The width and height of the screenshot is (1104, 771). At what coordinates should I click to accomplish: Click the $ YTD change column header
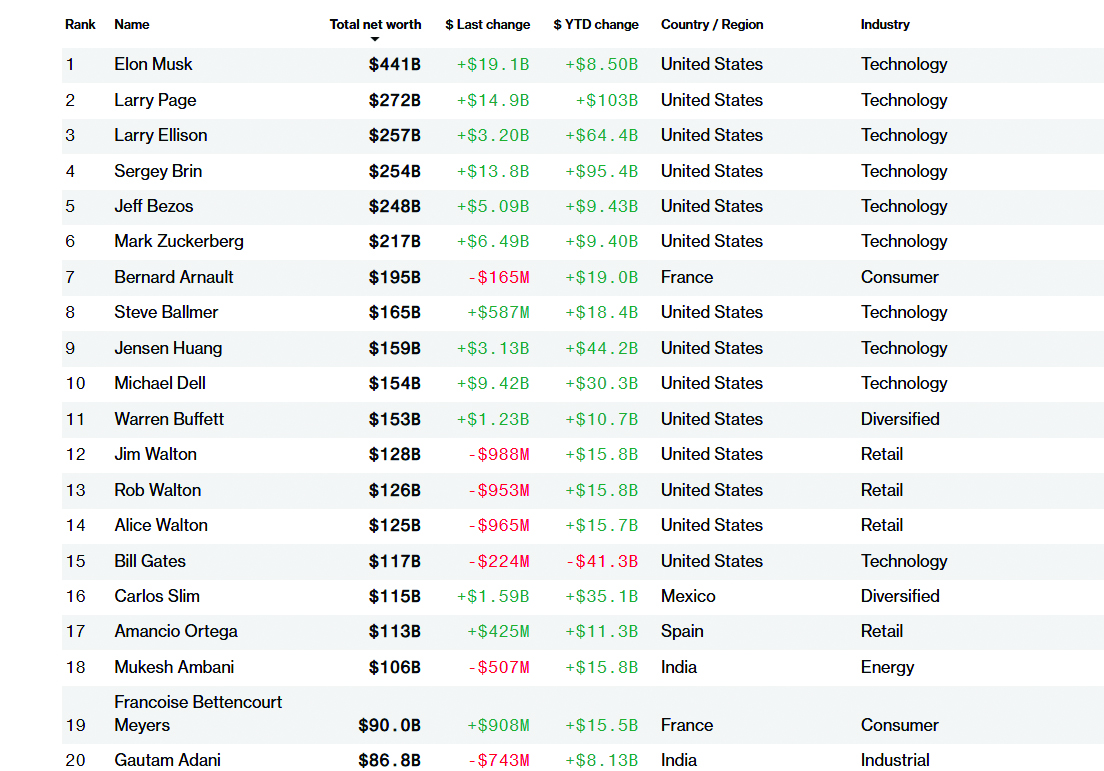pyautogui.click(x=595, y=24)
